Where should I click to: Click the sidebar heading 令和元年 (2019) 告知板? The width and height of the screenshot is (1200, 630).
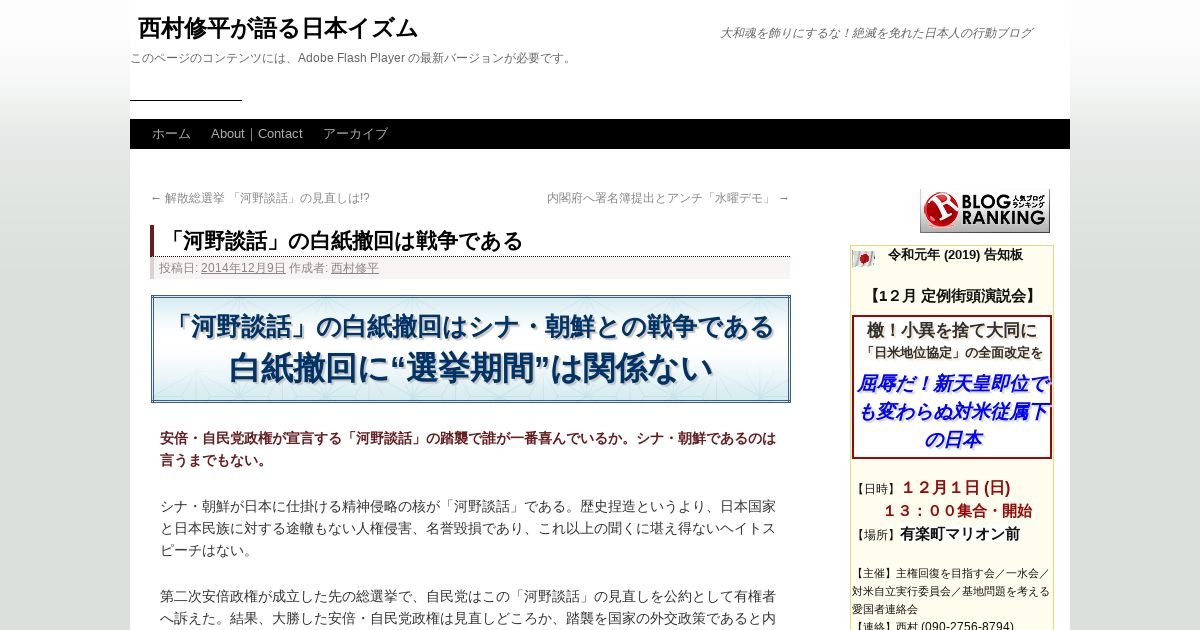(x=955, y=255)
